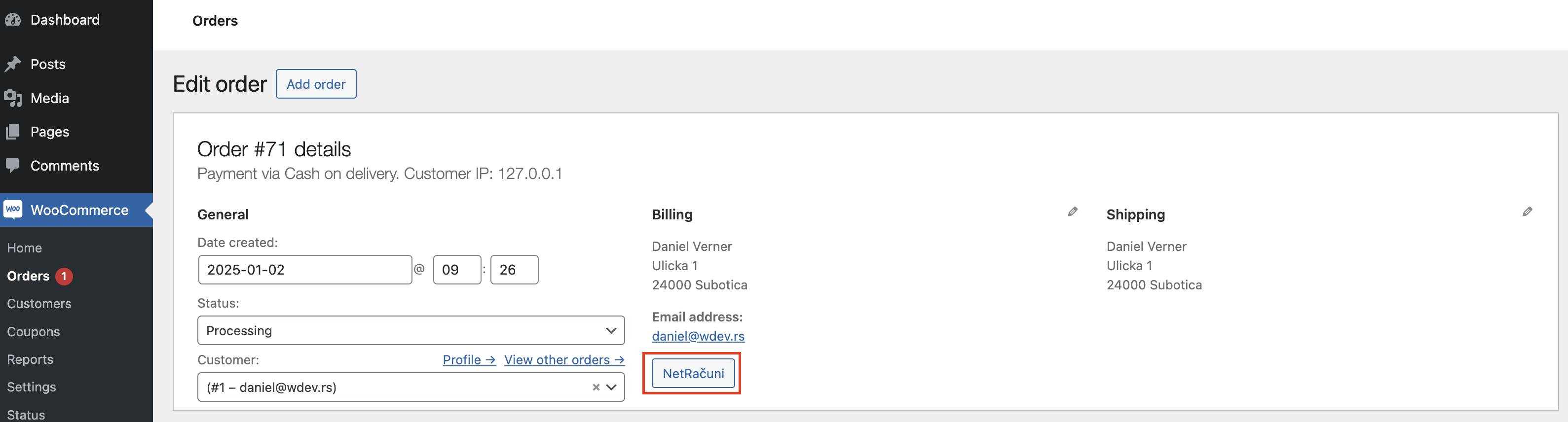Click the Dashboard gauge icon

(x=13, y=20)
